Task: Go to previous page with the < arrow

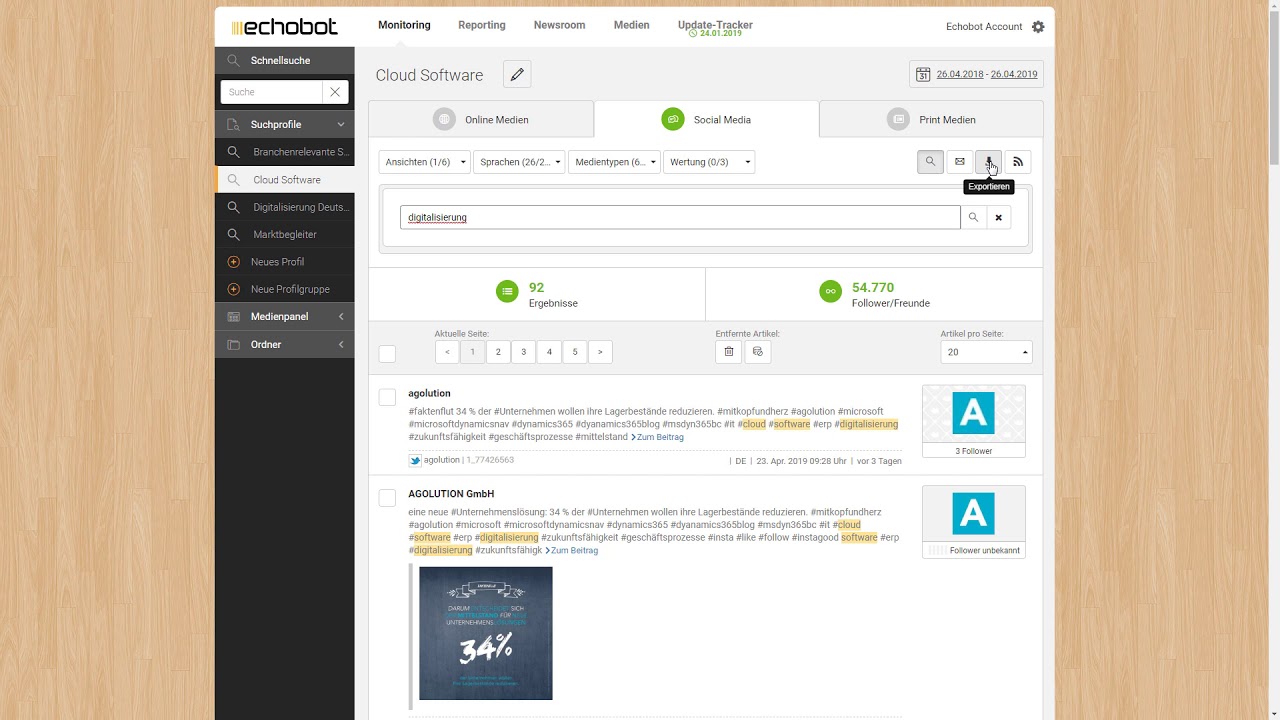Action: (x=447, y=352)
